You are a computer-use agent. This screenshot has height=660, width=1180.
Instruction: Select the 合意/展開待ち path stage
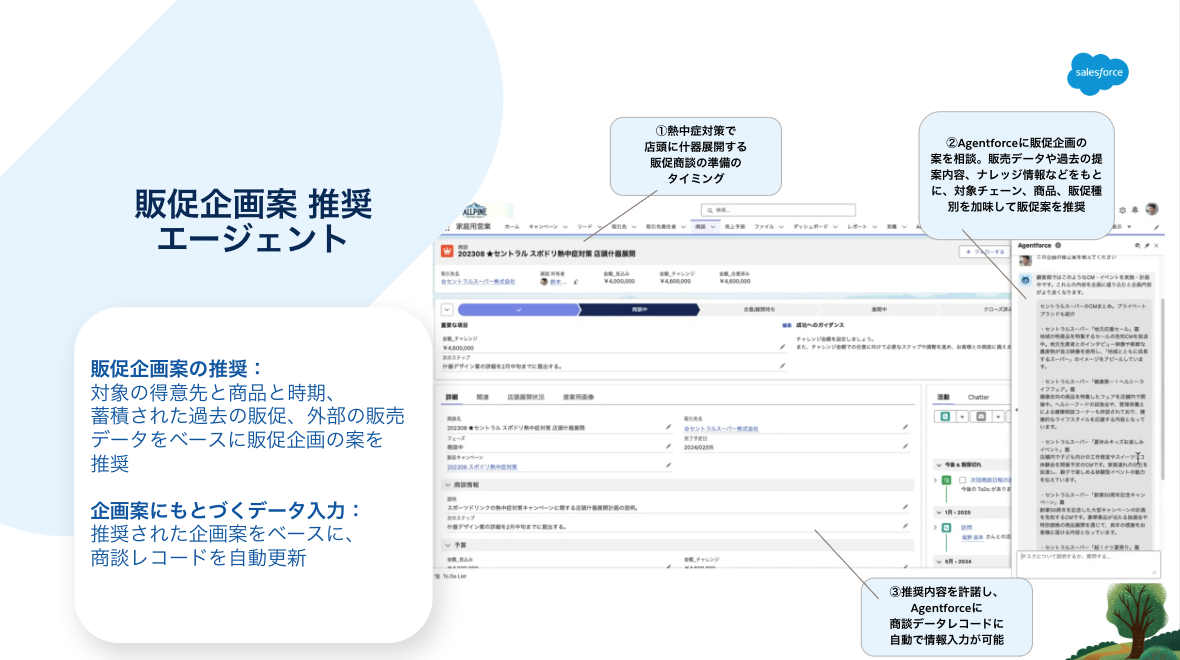click(759, 309)
